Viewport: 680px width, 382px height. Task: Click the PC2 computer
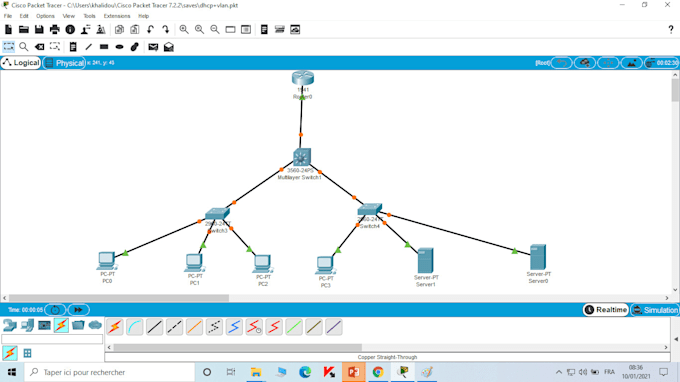tap(262, 264)
